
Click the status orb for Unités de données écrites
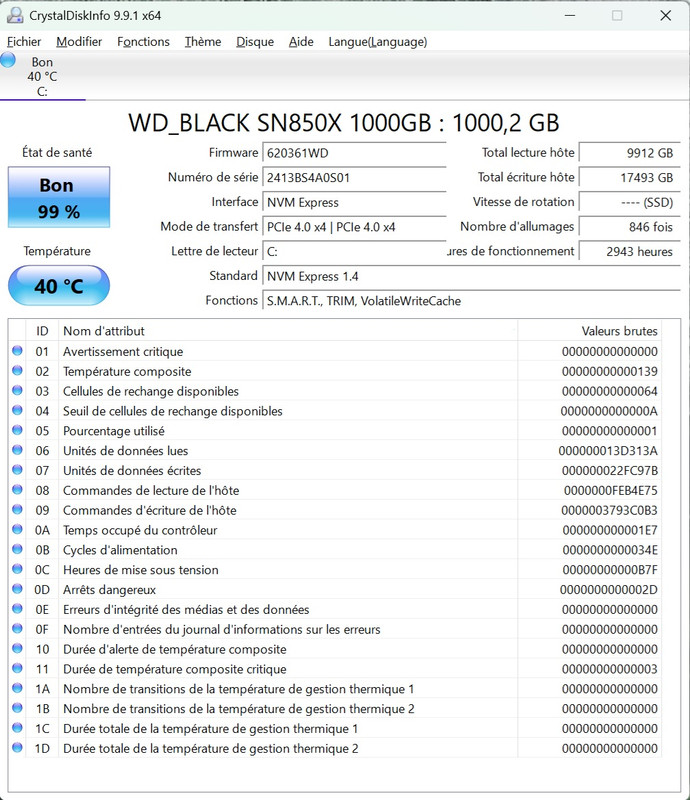[x=17, y=470]
